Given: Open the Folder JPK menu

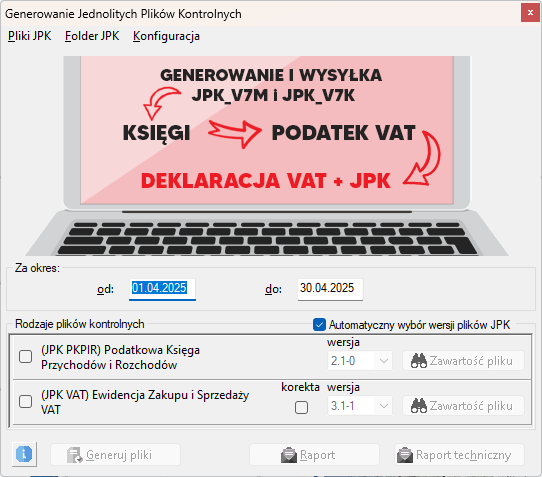Looking at the screenshot, I should pyautogui.click(x=92, y=36).
